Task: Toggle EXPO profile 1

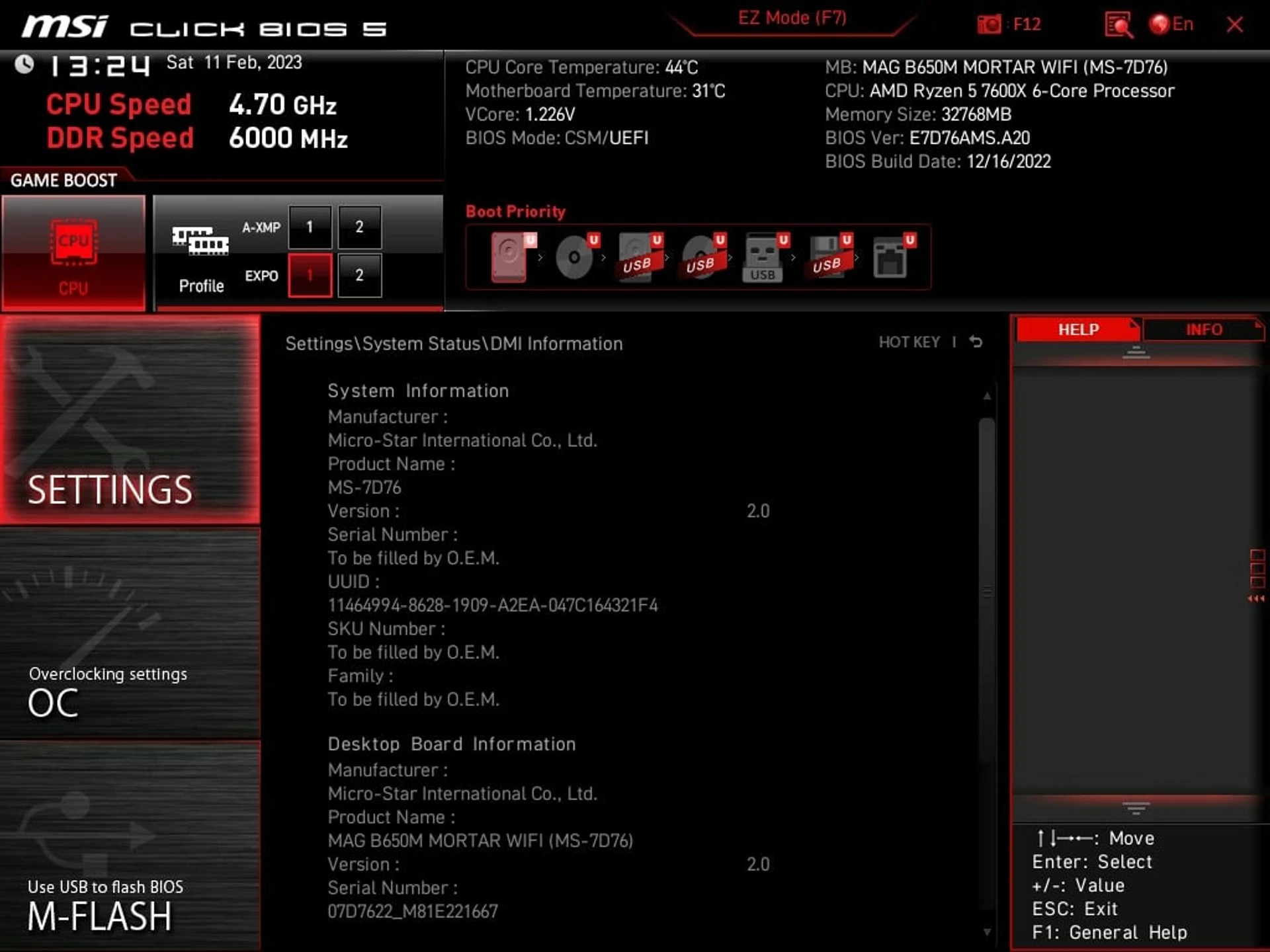Action: 310,275
